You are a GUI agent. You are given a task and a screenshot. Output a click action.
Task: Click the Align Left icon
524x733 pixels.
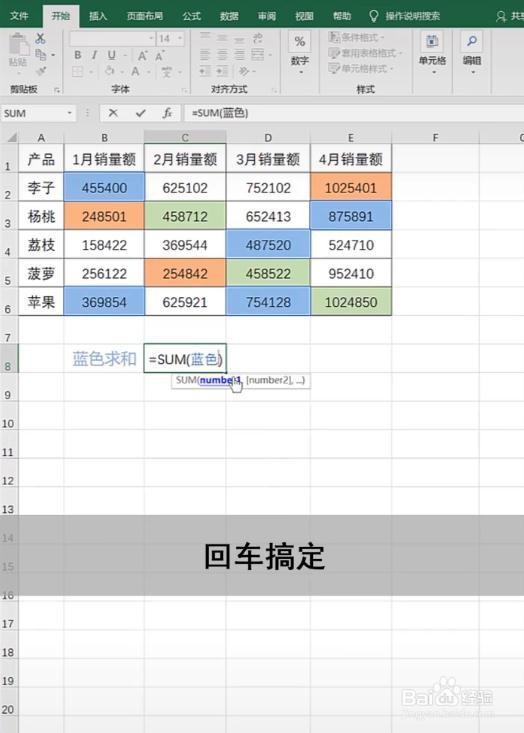[x=205, y=55]
